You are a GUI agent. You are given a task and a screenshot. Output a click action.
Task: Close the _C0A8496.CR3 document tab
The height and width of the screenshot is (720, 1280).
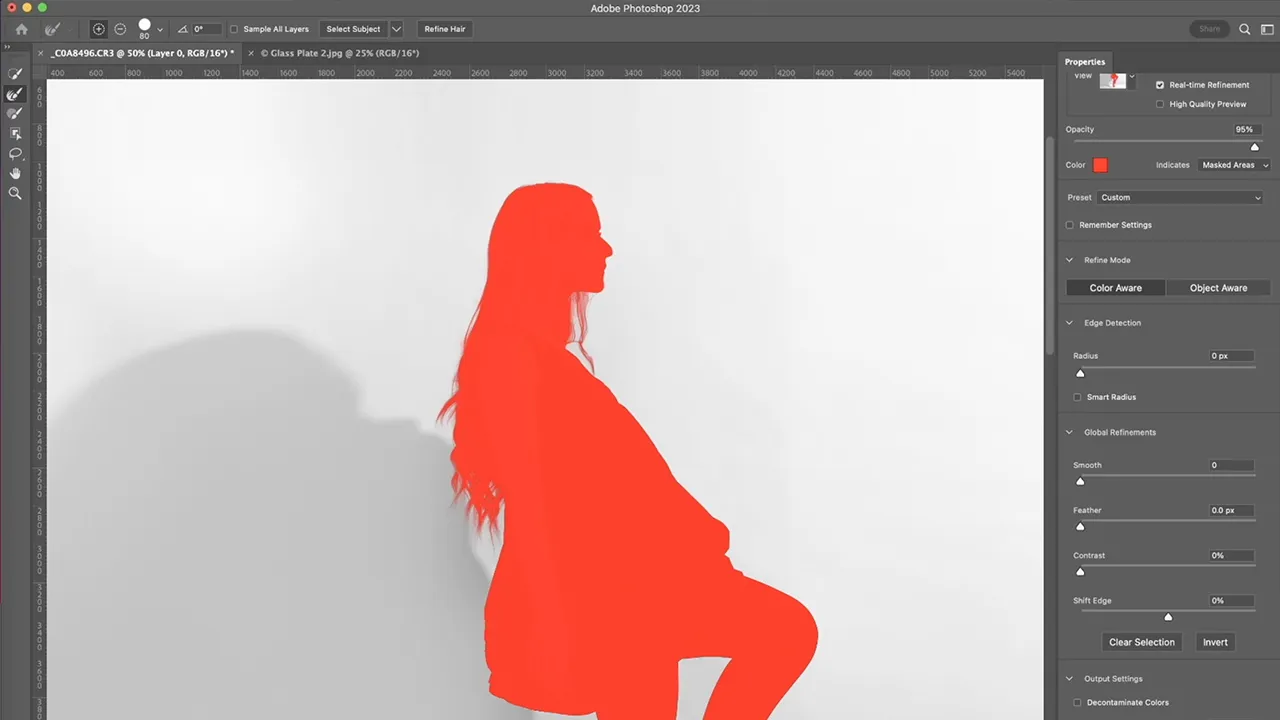click(x=40, y=53)
